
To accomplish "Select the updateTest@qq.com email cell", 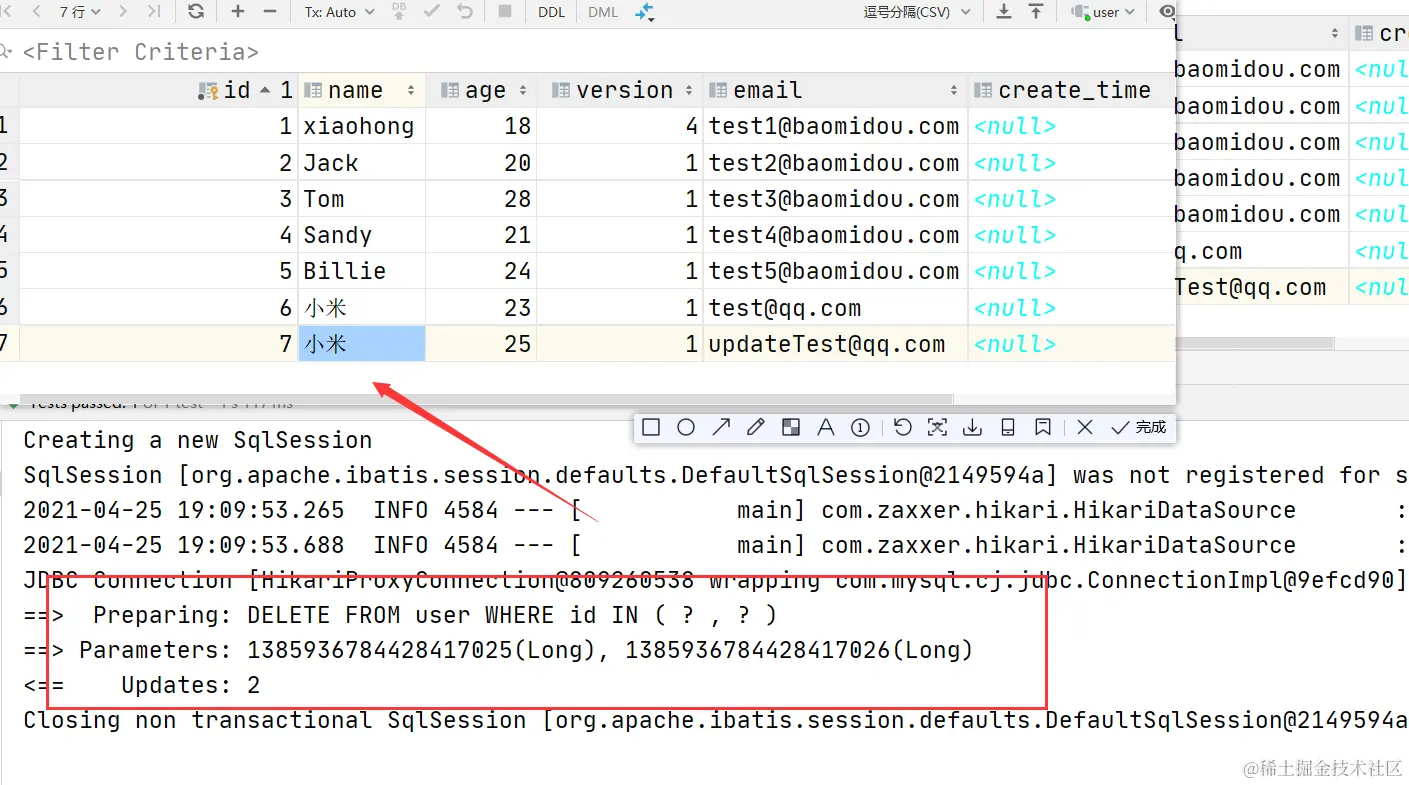I will pos(836,344).
